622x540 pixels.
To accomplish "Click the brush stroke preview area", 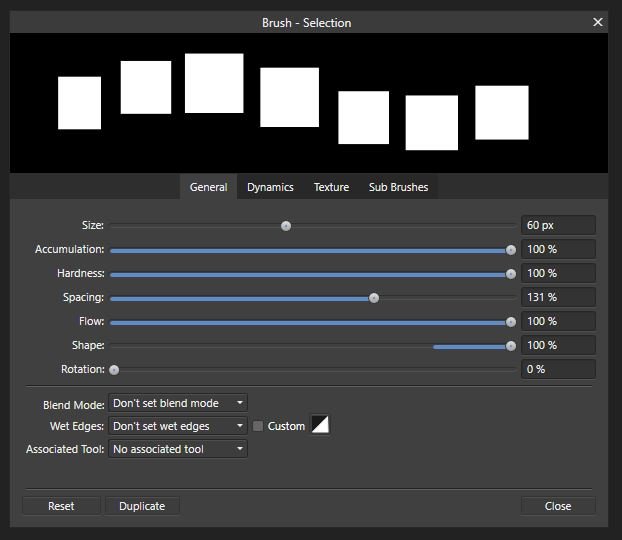I will point(309,103).
